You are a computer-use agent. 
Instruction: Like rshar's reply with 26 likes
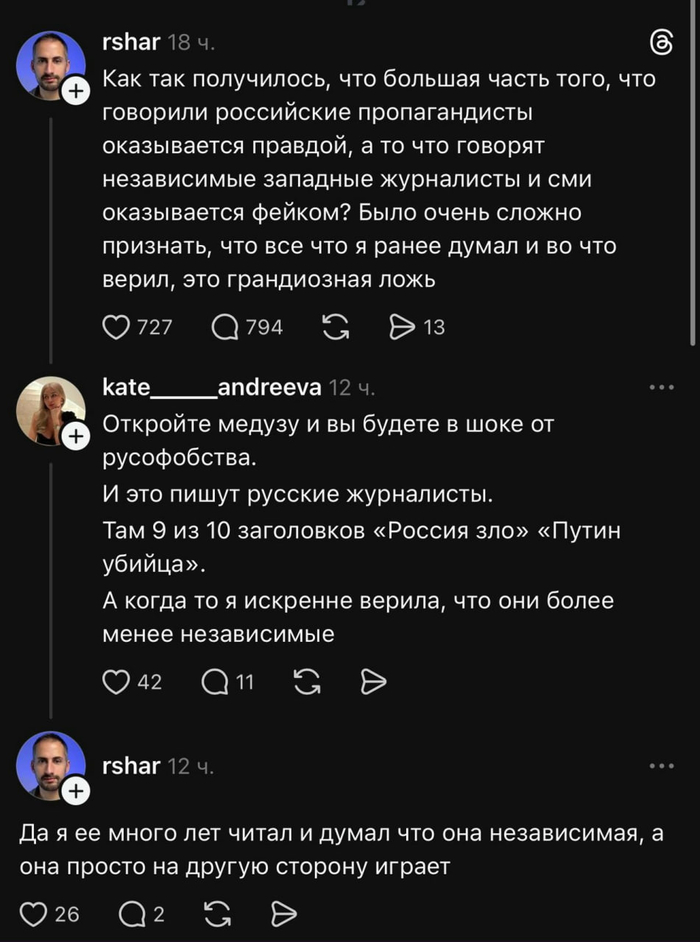tap(34, 914)
